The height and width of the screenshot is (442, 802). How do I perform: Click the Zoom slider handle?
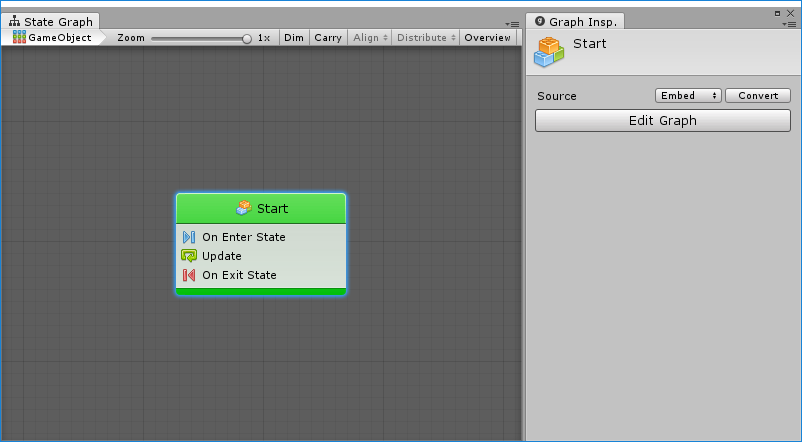pos(247,38)
